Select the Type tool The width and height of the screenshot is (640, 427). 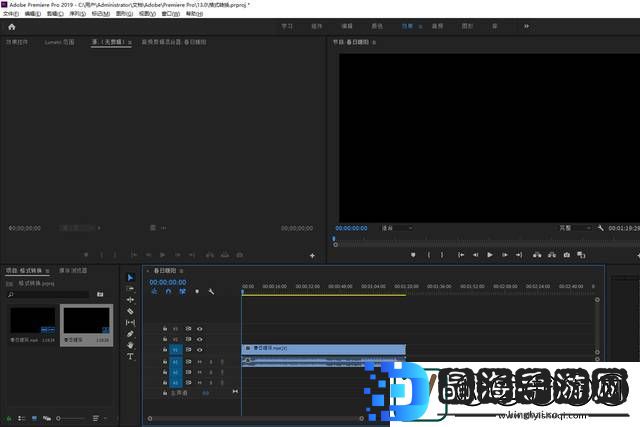tap(130, 356)
